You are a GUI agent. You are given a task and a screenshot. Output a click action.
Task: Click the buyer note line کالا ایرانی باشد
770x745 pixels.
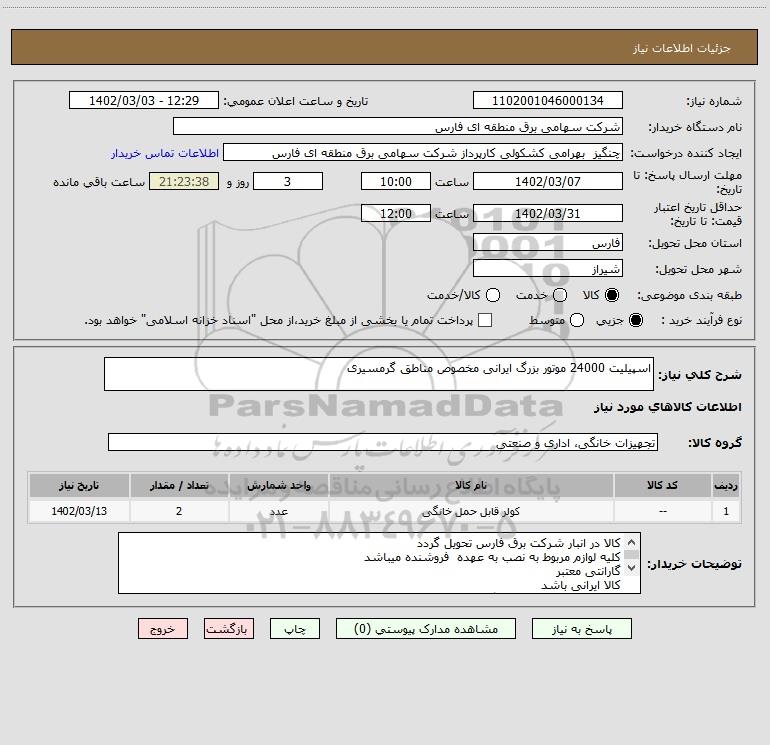[x=580, y=585]
